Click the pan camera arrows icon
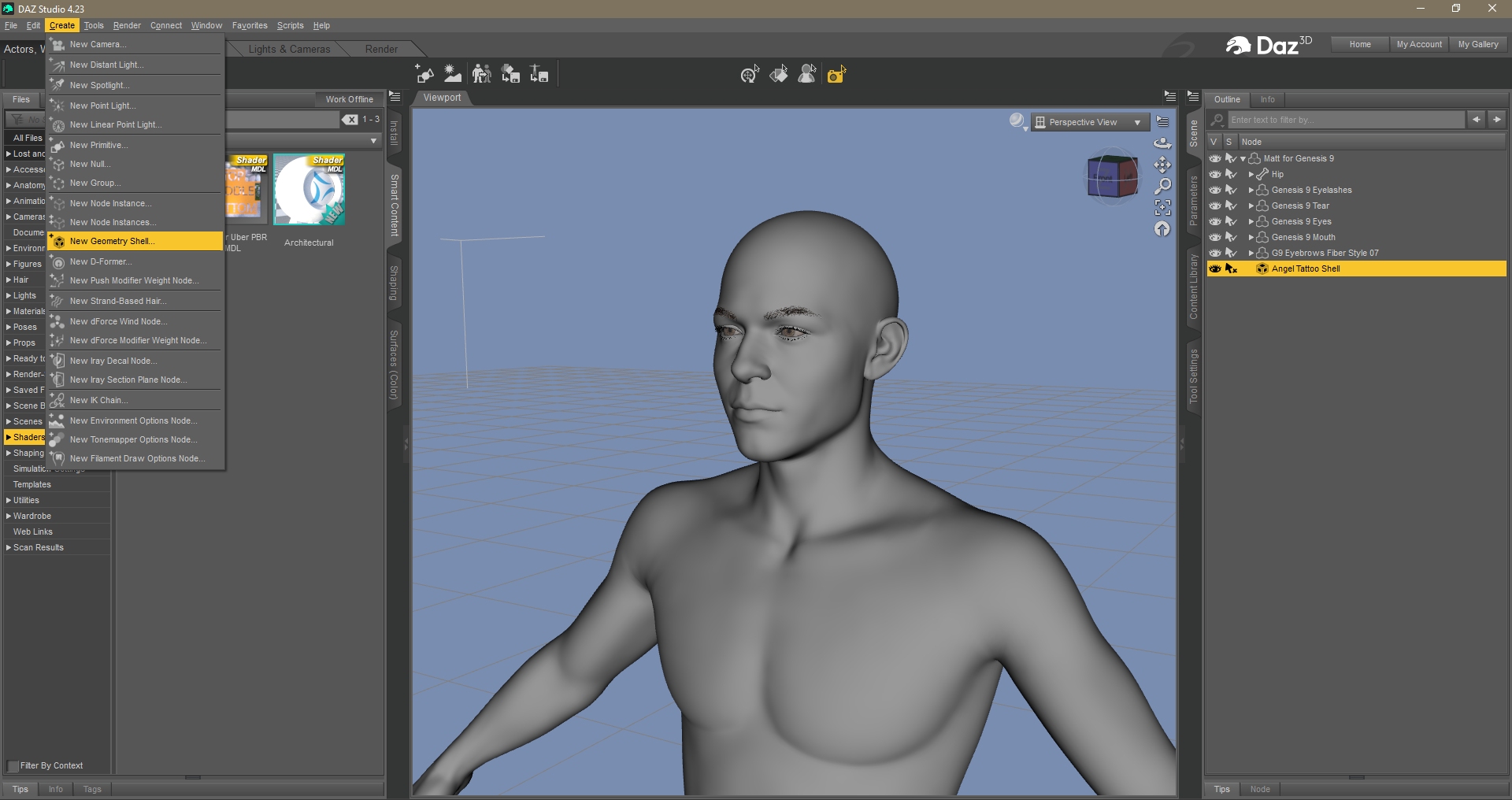Screen dimensions: 1512x800 point(1162,165)
